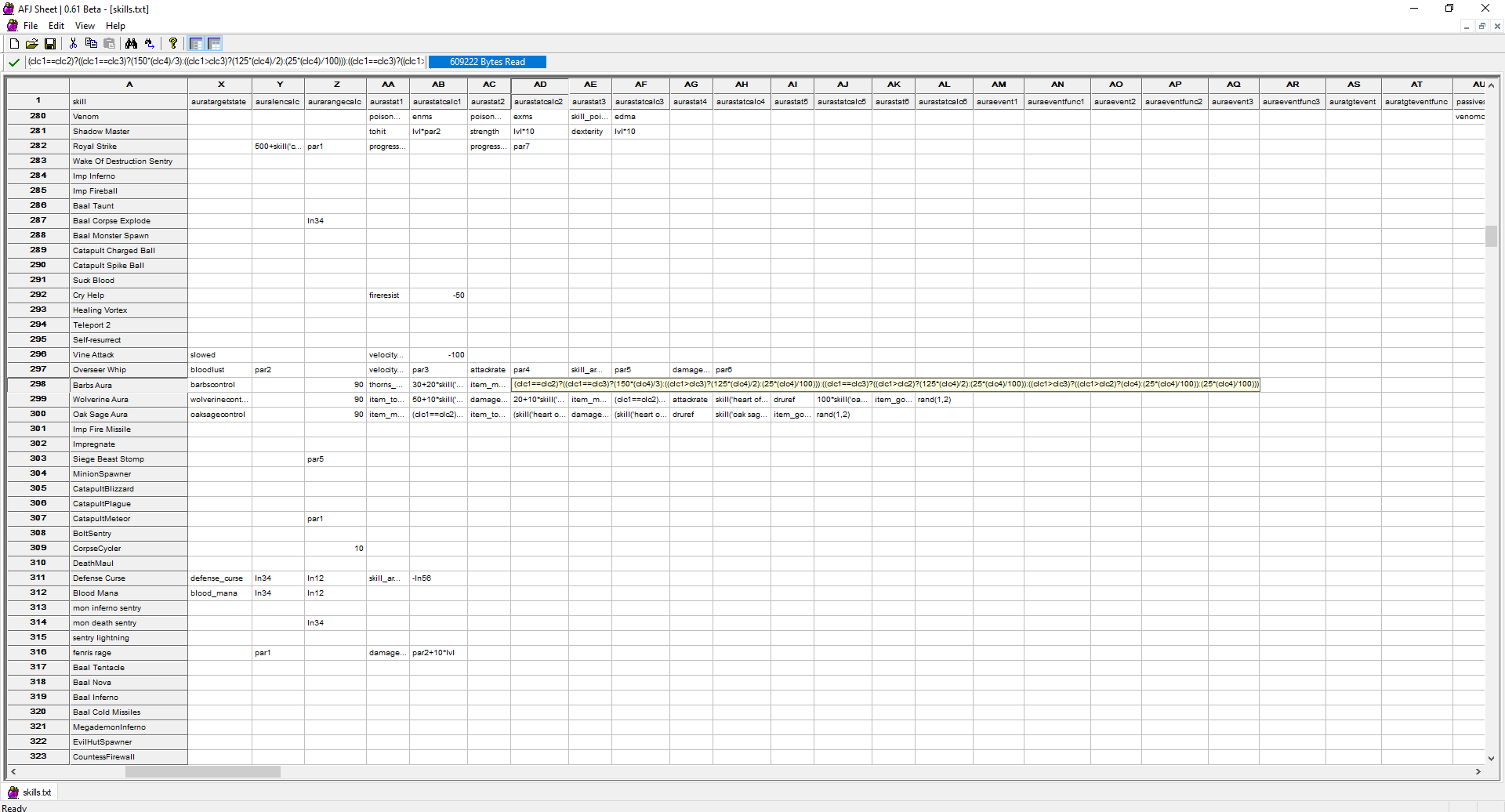This screenshot has height=812, width=1505.
Task: Click the scroll up arrow
Action: [1491, 85]
